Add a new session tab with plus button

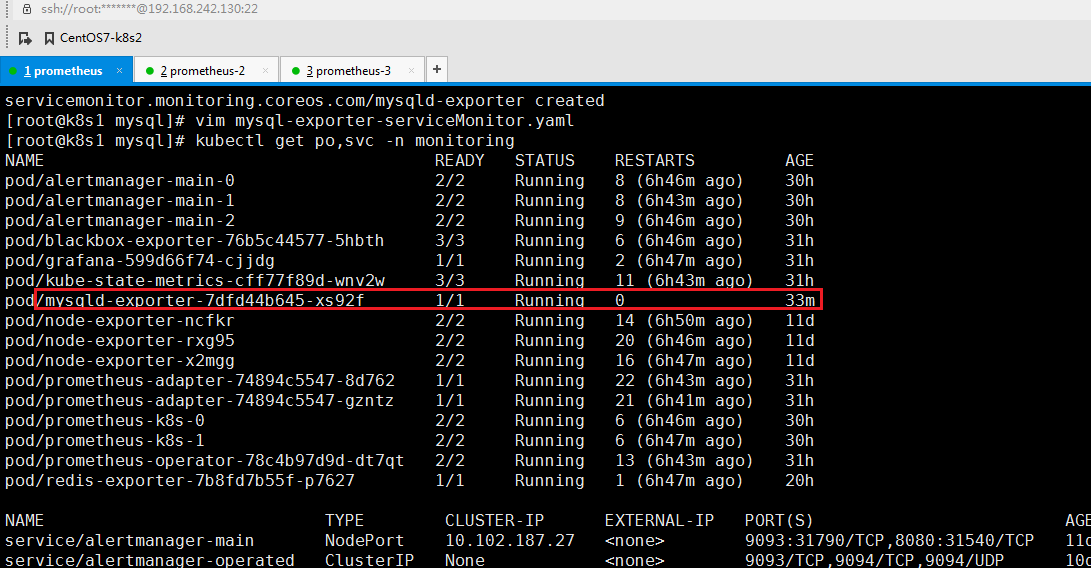[436, 69]
